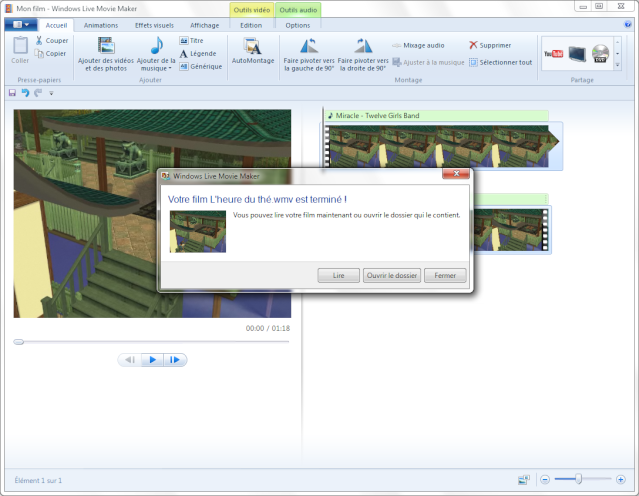
Task: Click the play button under the preview
Action: [x=152, y=360]
